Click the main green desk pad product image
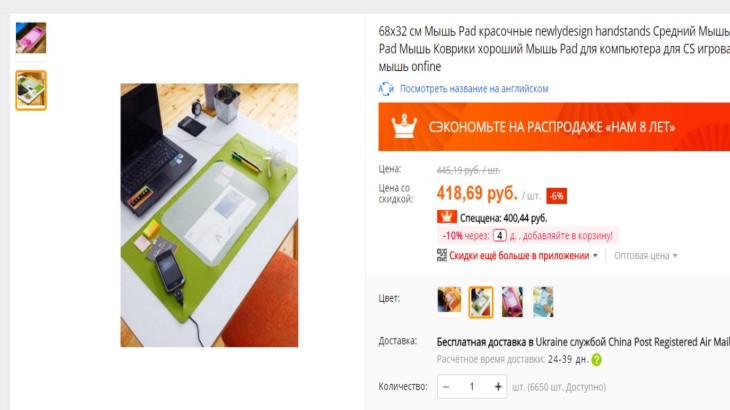Screen dimensions: 730x410 pyautogui.click(x=209, y=215)
